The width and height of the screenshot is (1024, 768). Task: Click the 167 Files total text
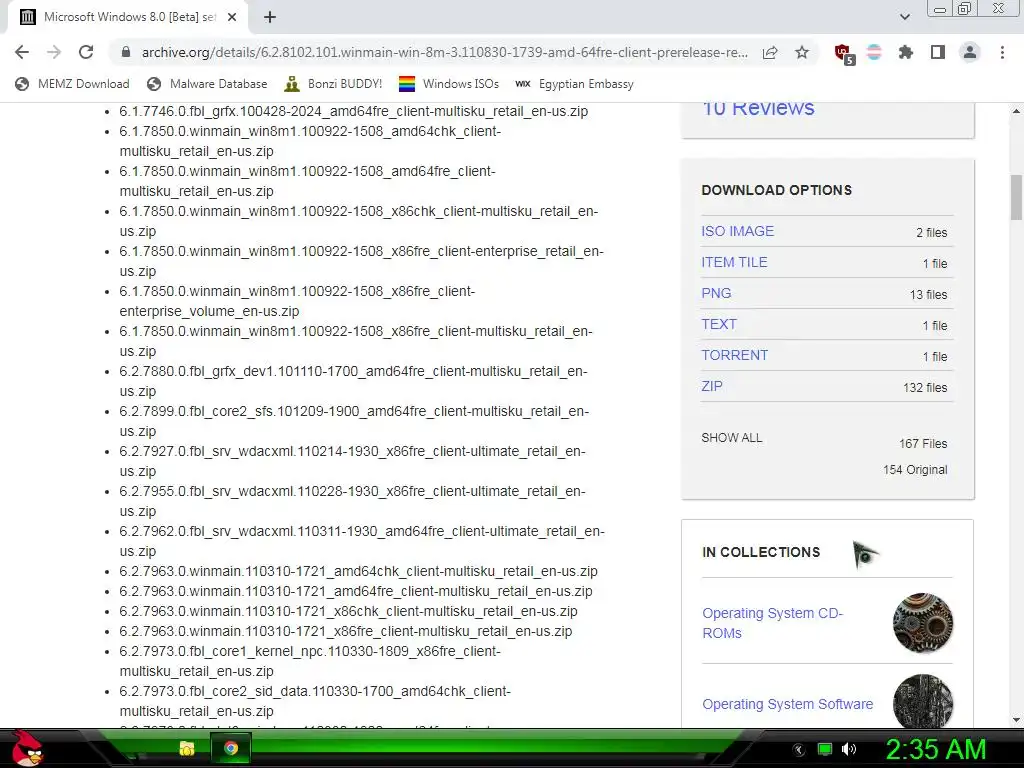coord(923,443)
